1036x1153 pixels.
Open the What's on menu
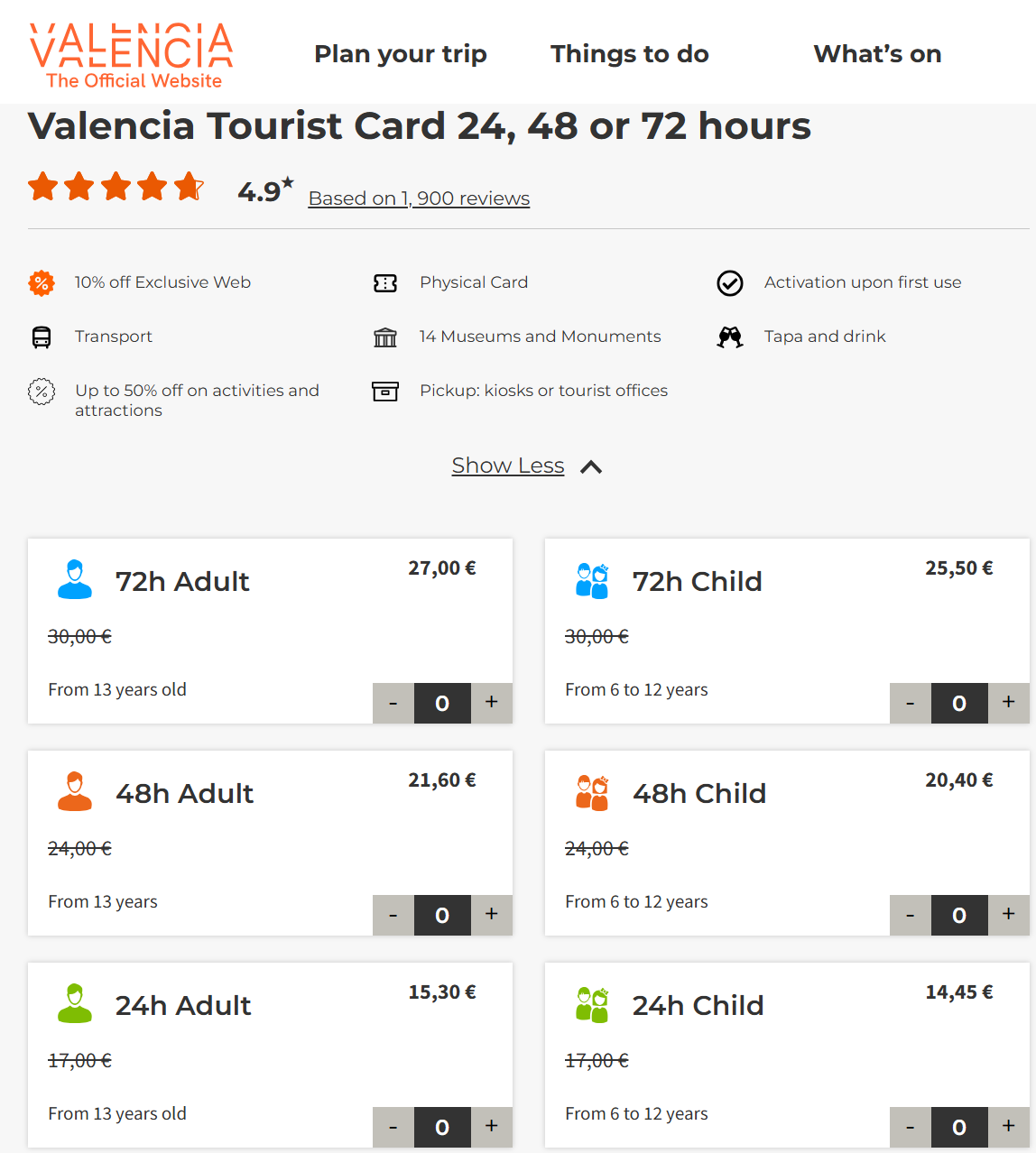click(x=877, y=54)
